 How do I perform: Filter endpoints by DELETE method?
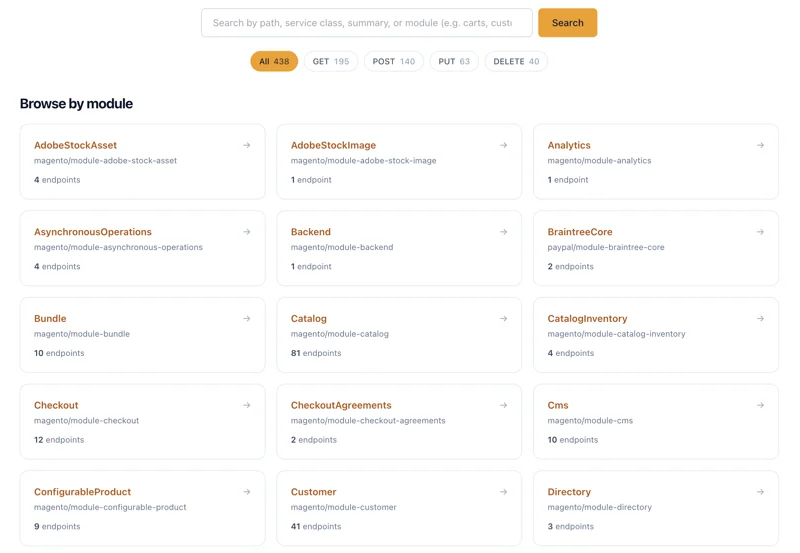coord(516,61)
